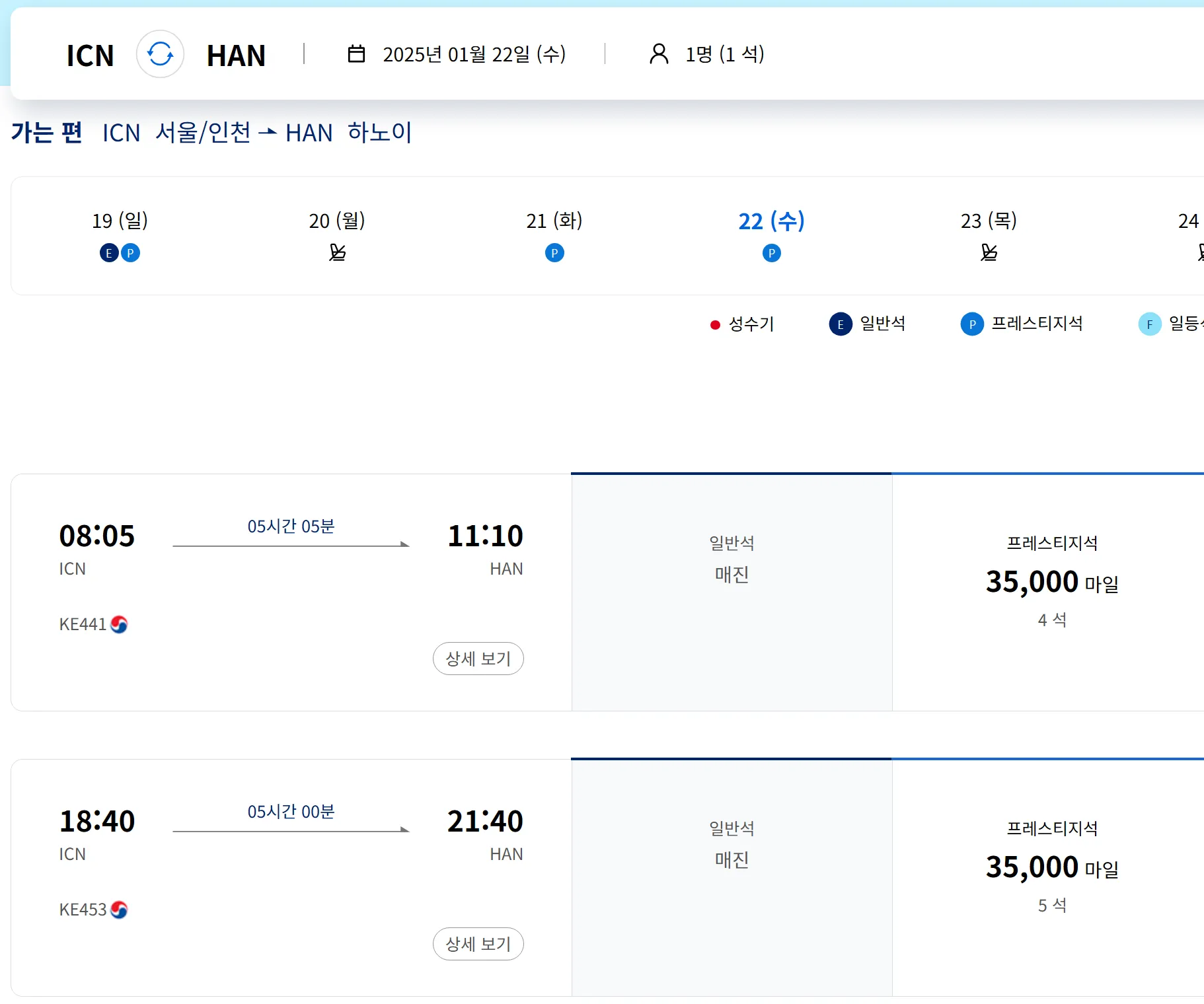The height and width of the screenshot is (1004, 1204).
Task: Click the Korean Air logo next to KE453
Action: click(119, 910)
